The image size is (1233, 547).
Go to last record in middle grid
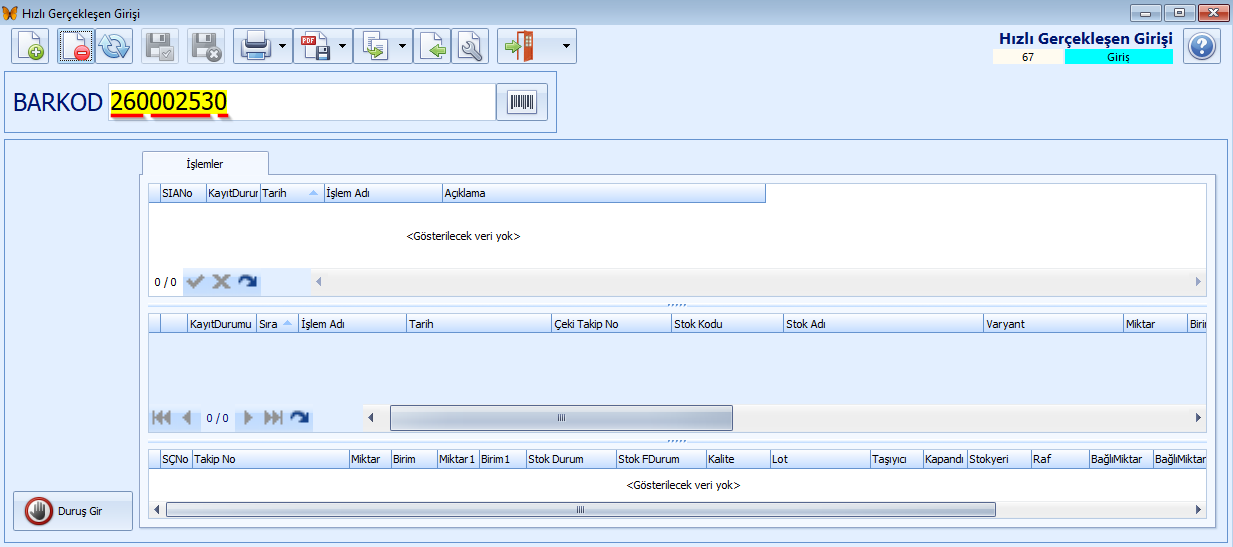pyautogui.click(x=273, y=418)
